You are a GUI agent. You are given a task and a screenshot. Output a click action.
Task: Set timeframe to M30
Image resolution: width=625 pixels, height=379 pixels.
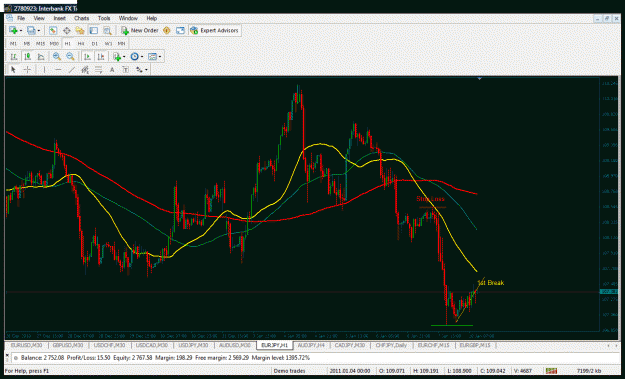pyautogui.click(x=54, y=43)
